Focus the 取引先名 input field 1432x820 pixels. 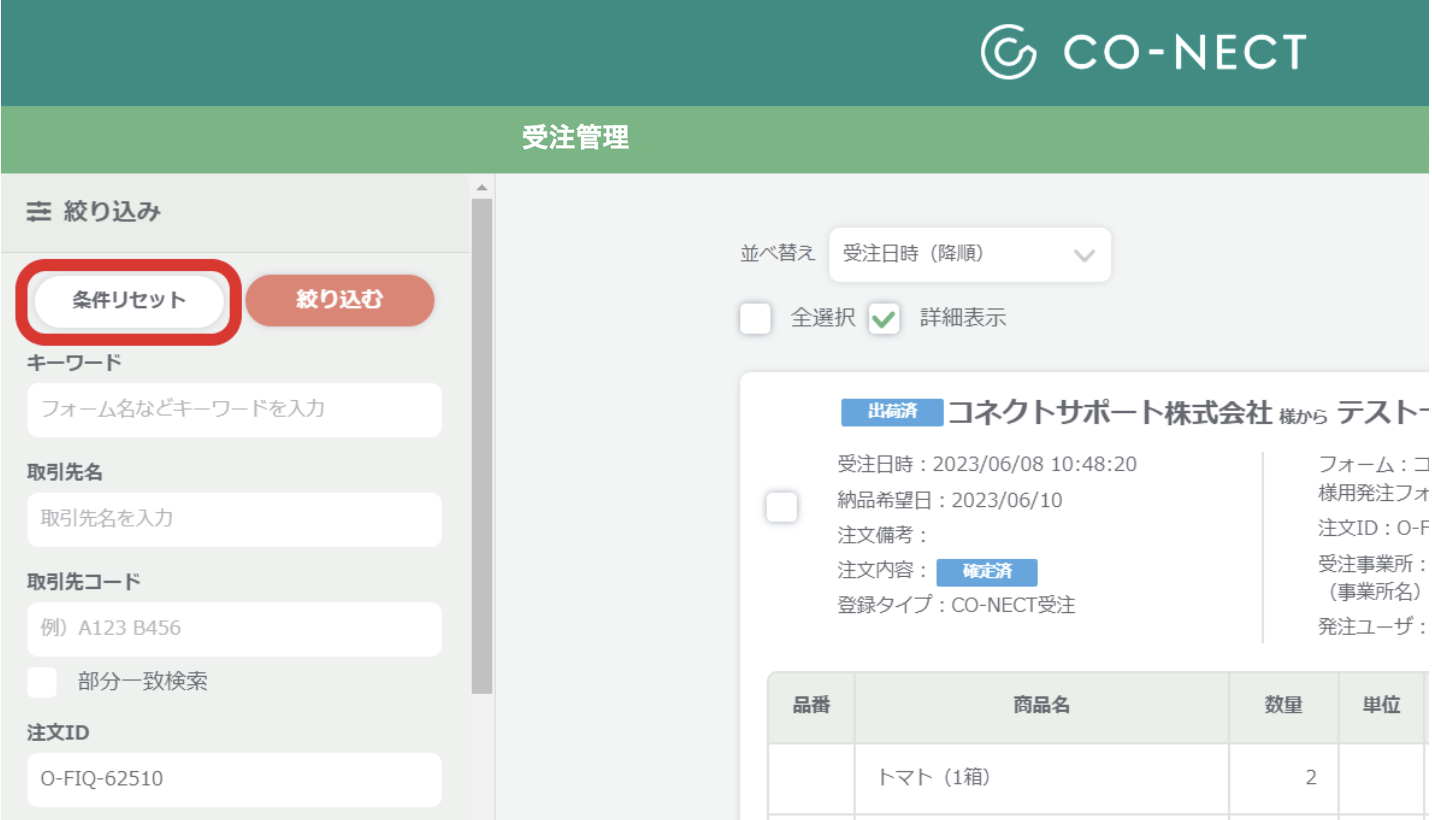(234, 519)
